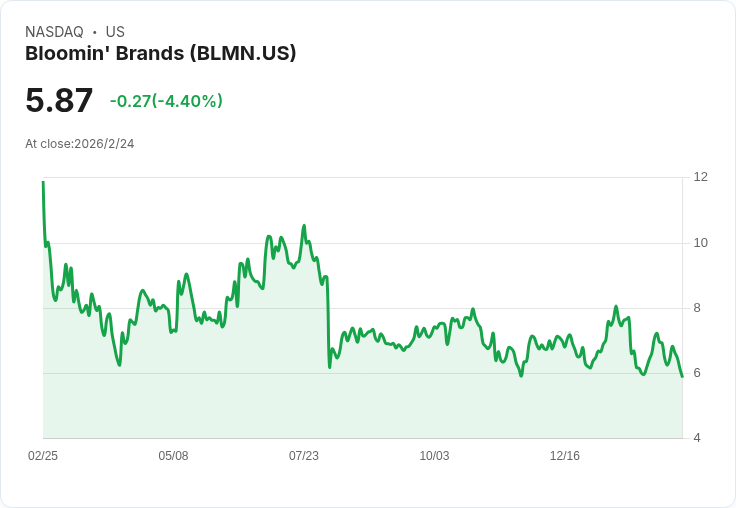Click the 05/08 date axis label
The image size is (736, 508).
click(x=173, y=455)
